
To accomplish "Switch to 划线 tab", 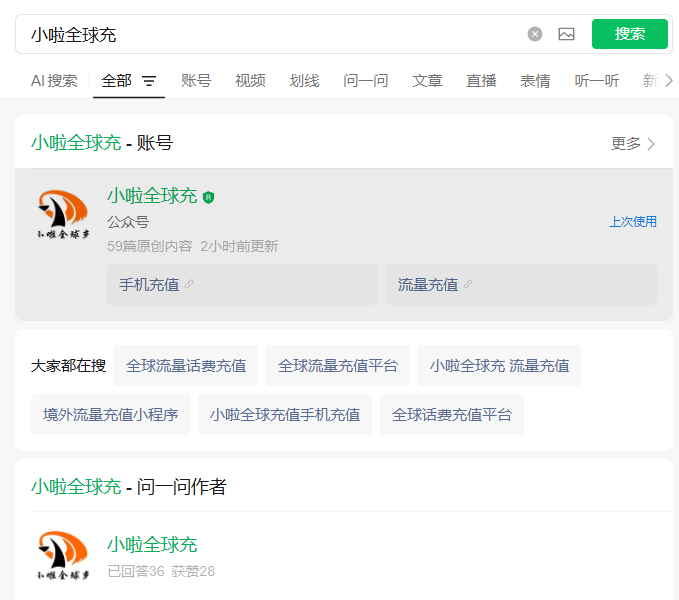I will pyautogui.click(x=304, y=81).
